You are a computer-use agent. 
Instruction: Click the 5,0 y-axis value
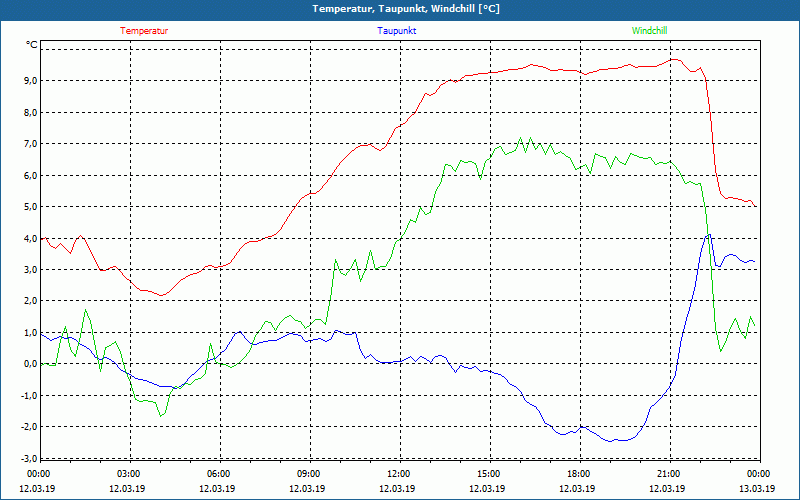[x=30, y=207]
